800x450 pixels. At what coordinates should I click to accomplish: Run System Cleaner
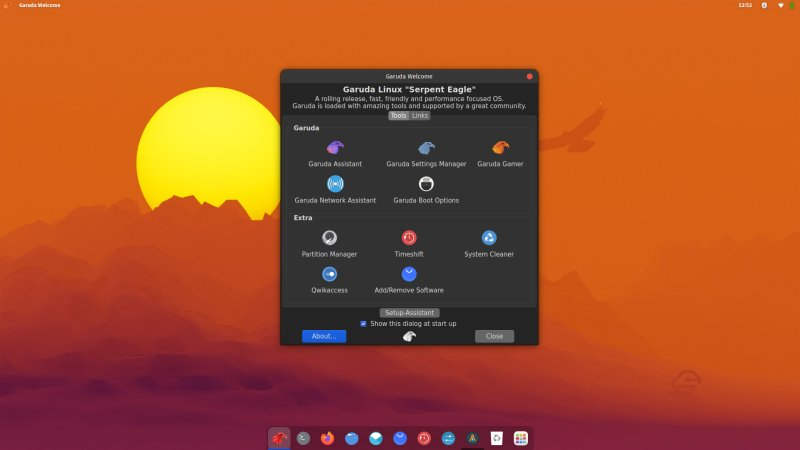click(x=489, y=244)
